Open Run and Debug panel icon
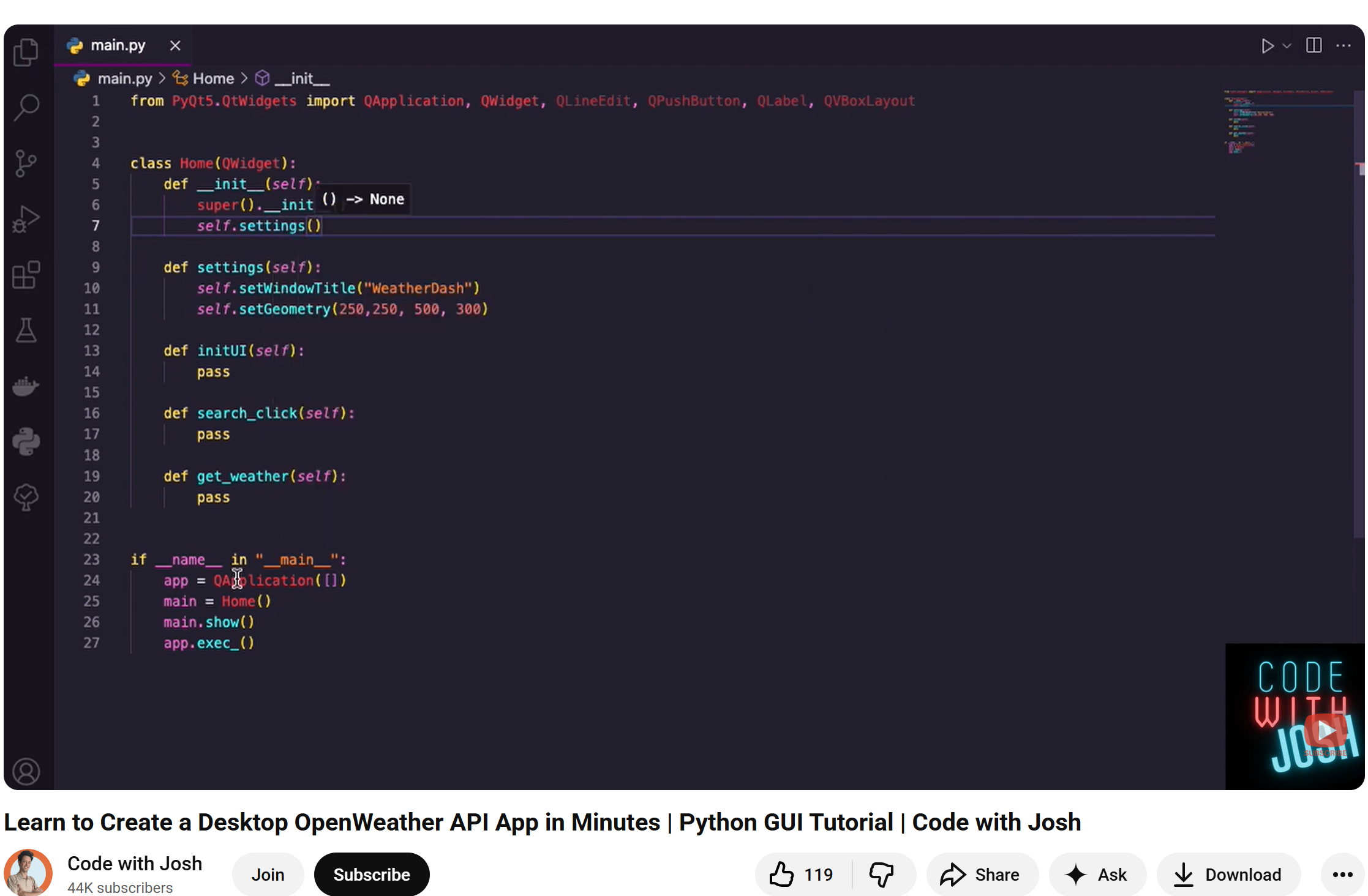 coord(26,218)
